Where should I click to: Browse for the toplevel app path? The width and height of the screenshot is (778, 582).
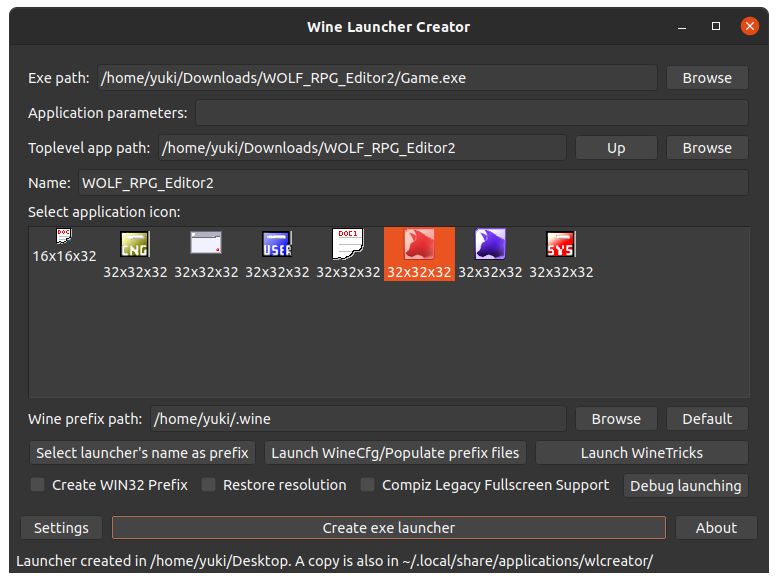tap(707, 148)
